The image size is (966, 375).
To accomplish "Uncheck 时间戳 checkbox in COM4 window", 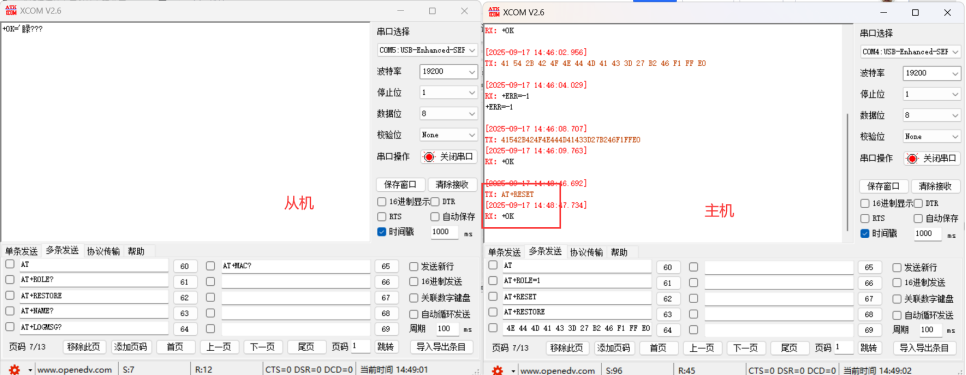I will (864, 234).
